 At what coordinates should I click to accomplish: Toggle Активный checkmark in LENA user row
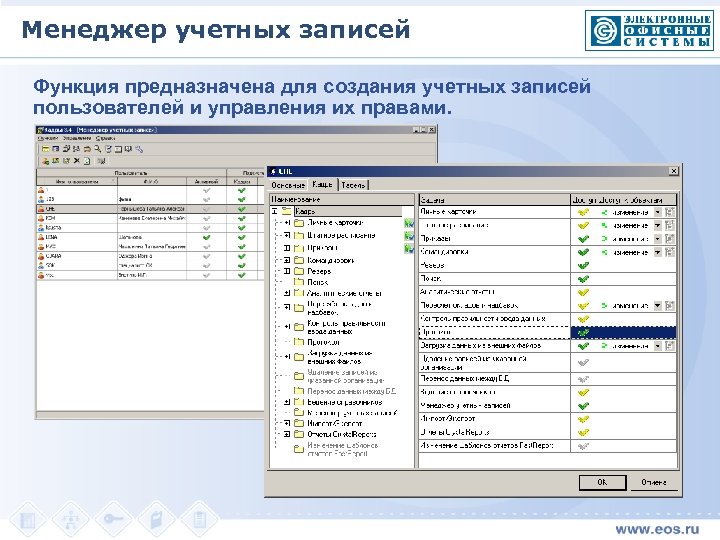point(206,237)
